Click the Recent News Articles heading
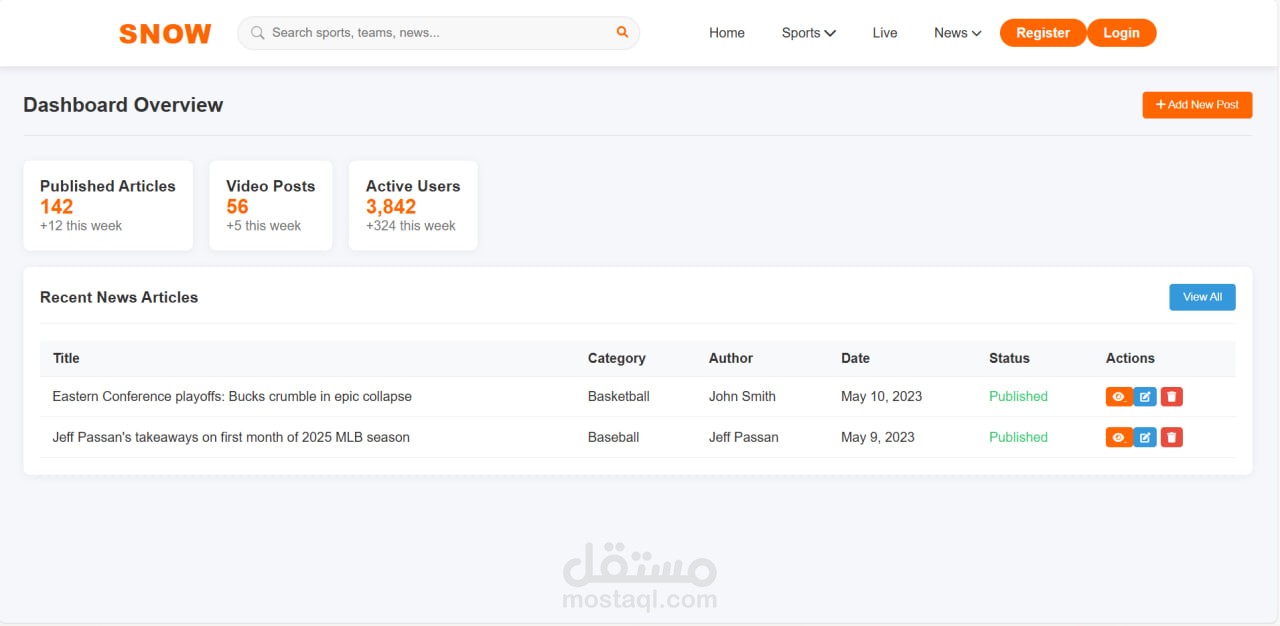Screen dimensions: 1280x626 (119, 297)
